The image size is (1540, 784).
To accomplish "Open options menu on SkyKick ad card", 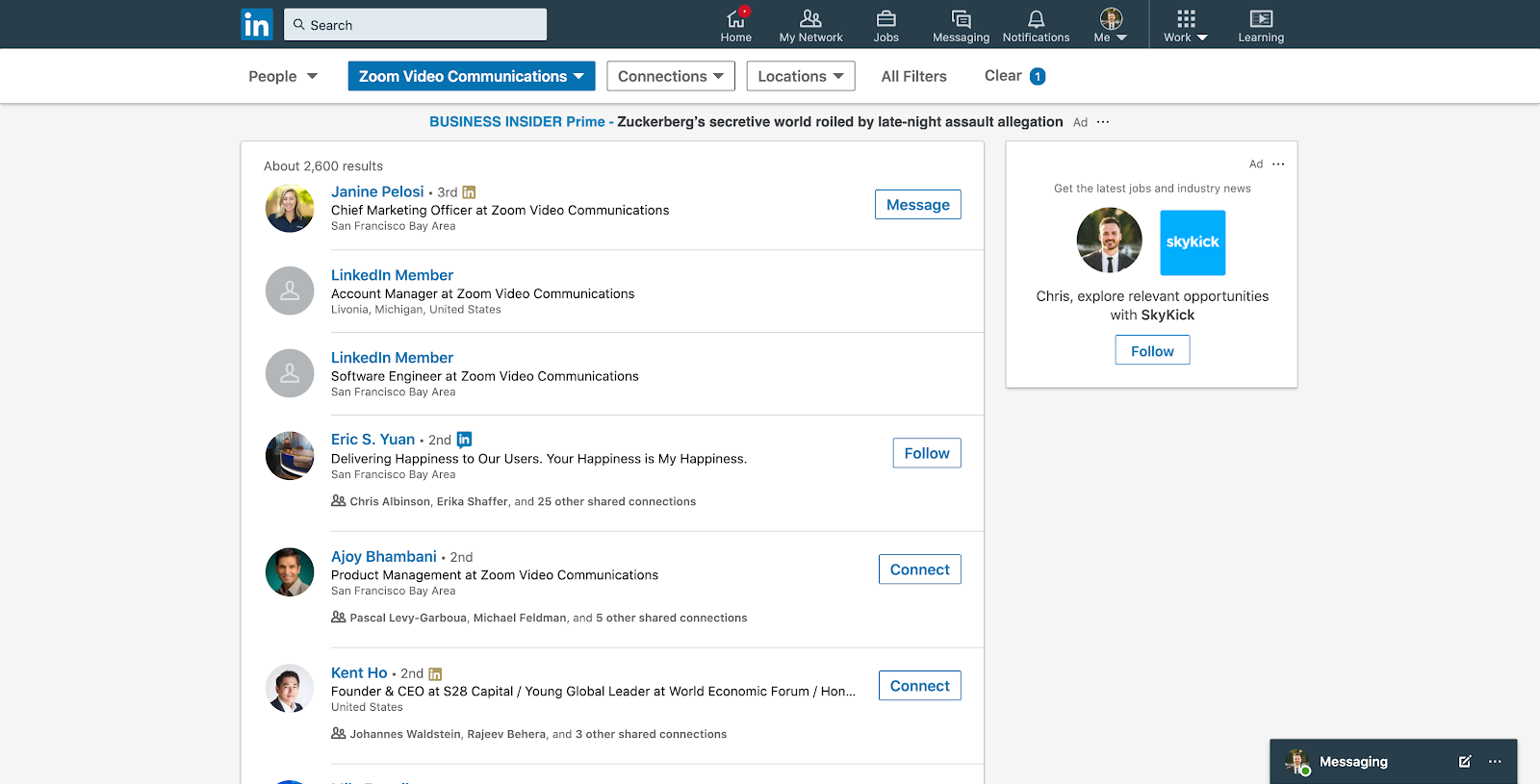I will coord(1278,164).
